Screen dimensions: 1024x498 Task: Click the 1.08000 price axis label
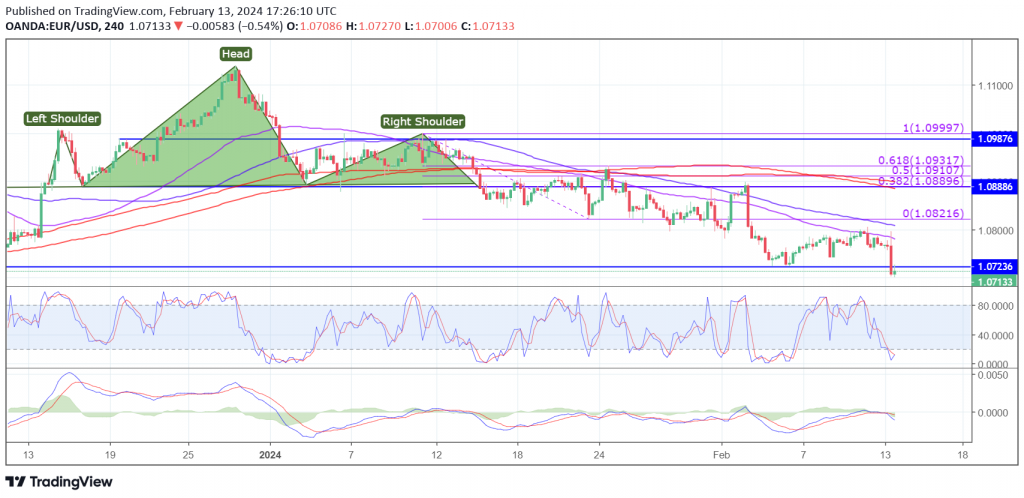[993, 230]
